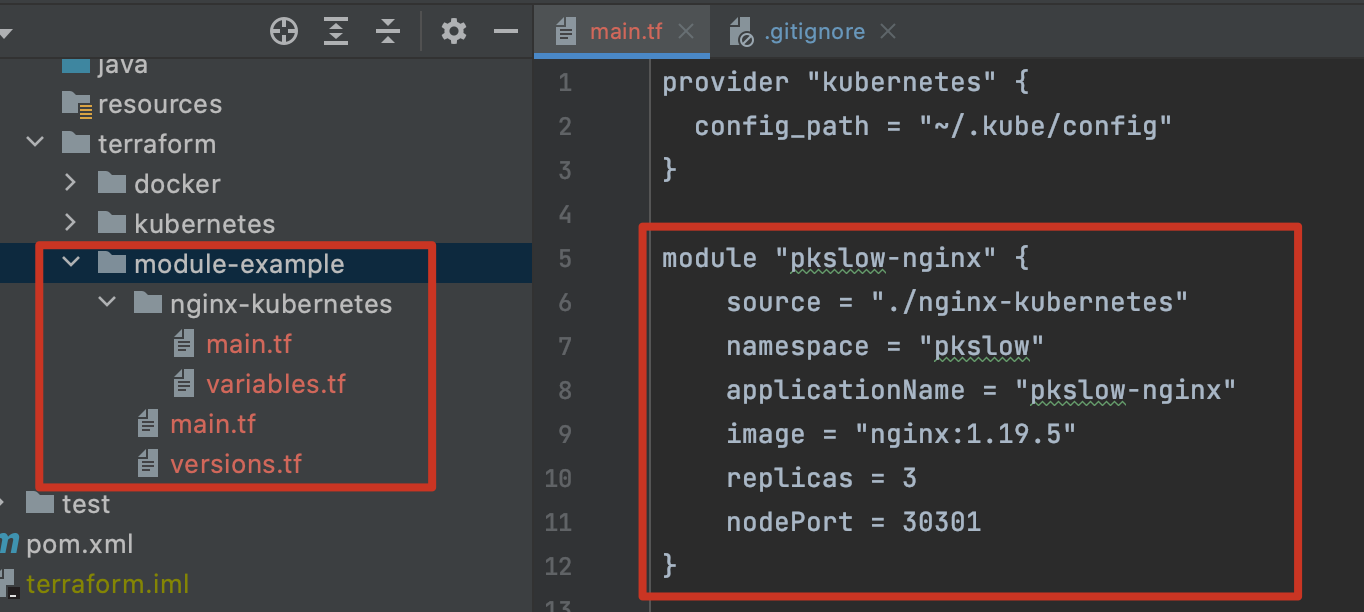Click nodePort value 30301

pyautogui.click(x=941, y=522)
